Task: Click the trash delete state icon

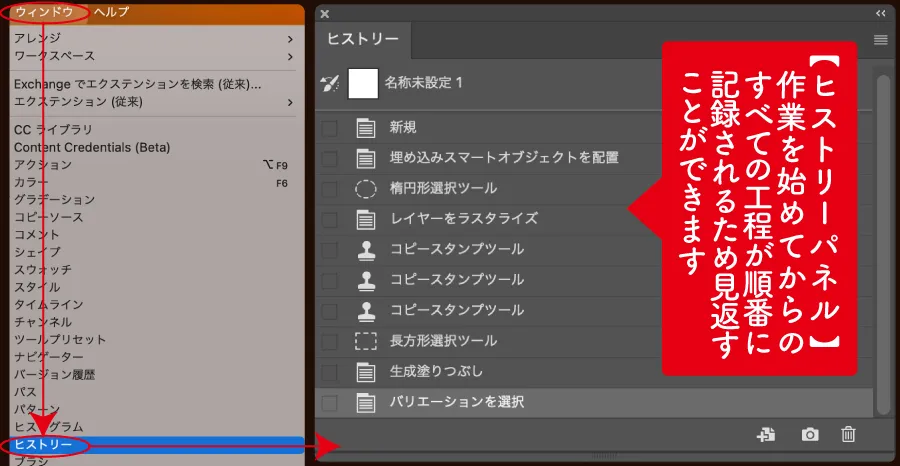Action: pos(848,434)
